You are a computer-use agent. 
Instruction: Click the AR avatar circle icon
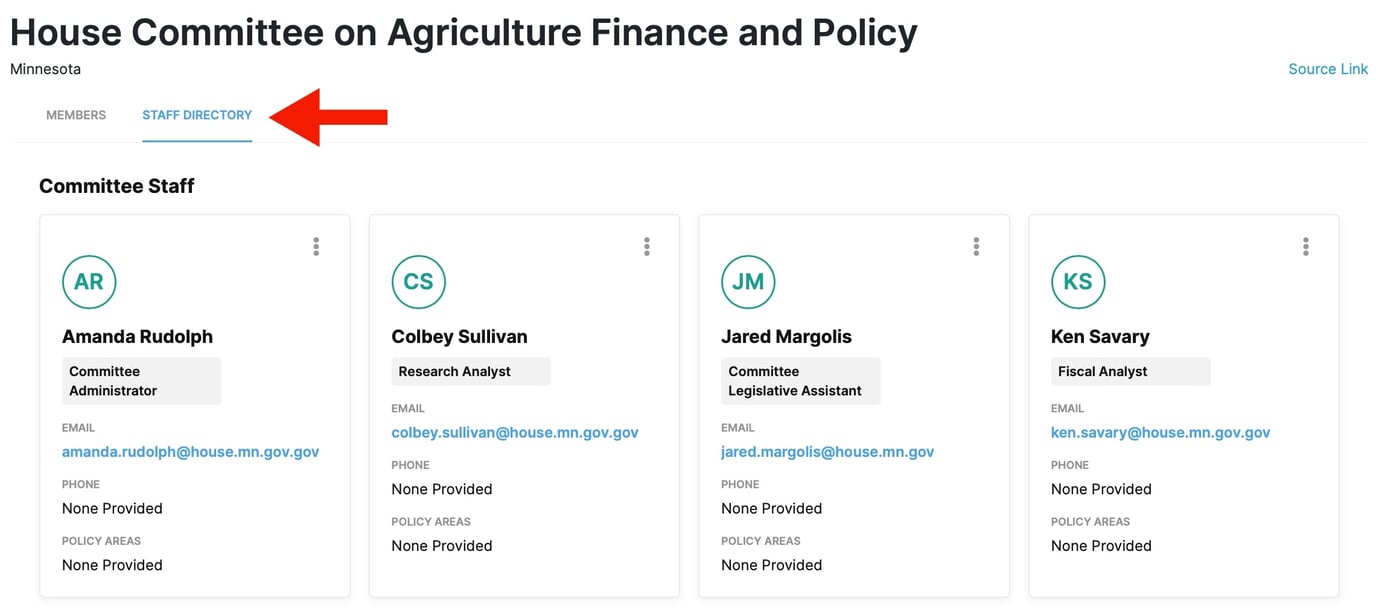[89, 282]
